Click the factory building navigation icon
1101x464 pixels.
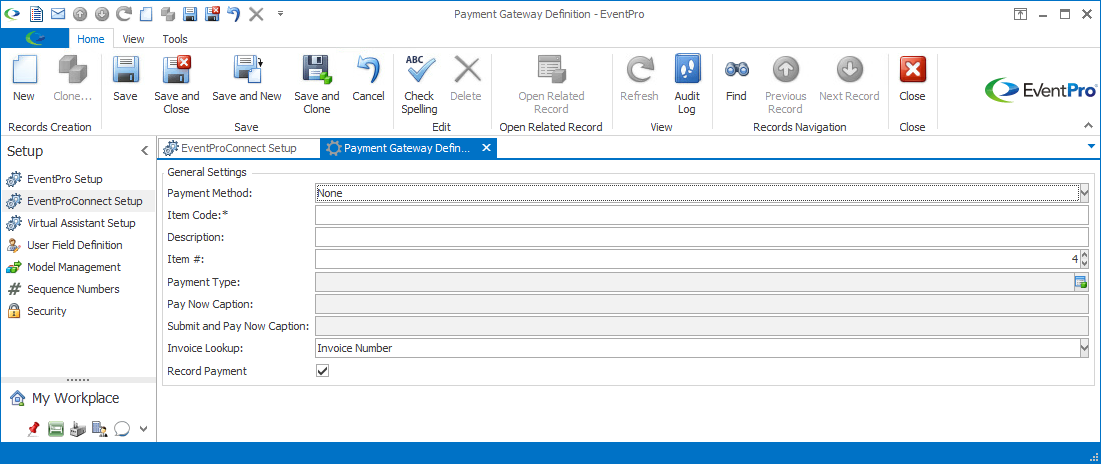pyautogui.click(x=78, y=429)
